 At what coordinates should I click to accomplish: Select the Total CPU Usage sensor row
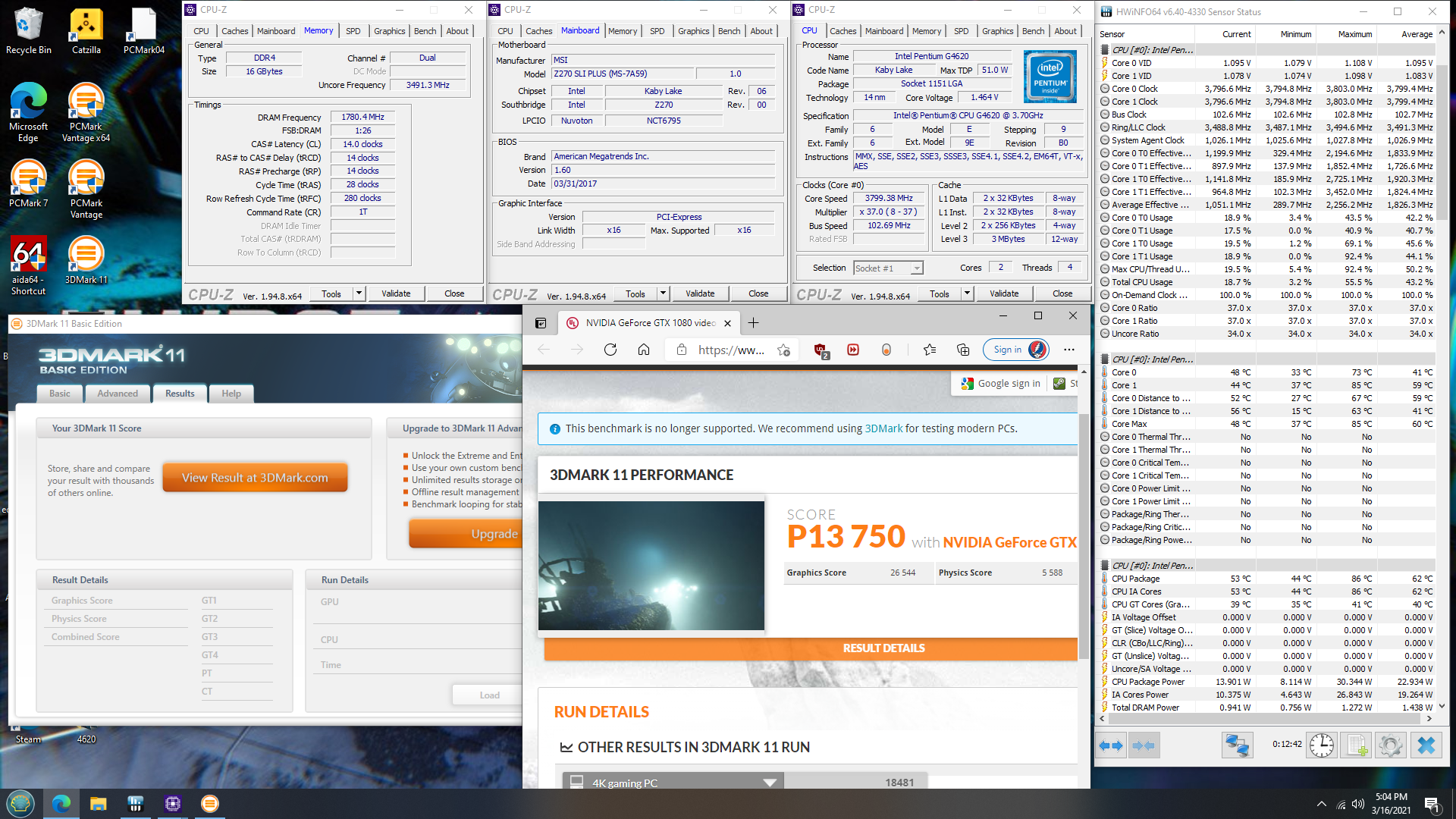coord(1267,282)
